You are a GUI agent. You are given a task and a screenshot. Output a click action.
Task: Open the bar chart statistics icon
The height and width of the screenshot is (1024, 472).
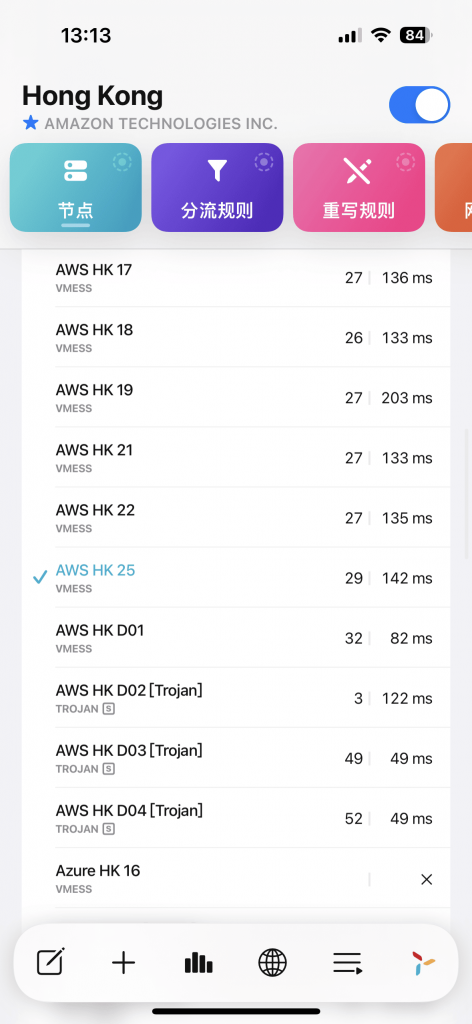(x=198, y=963)
